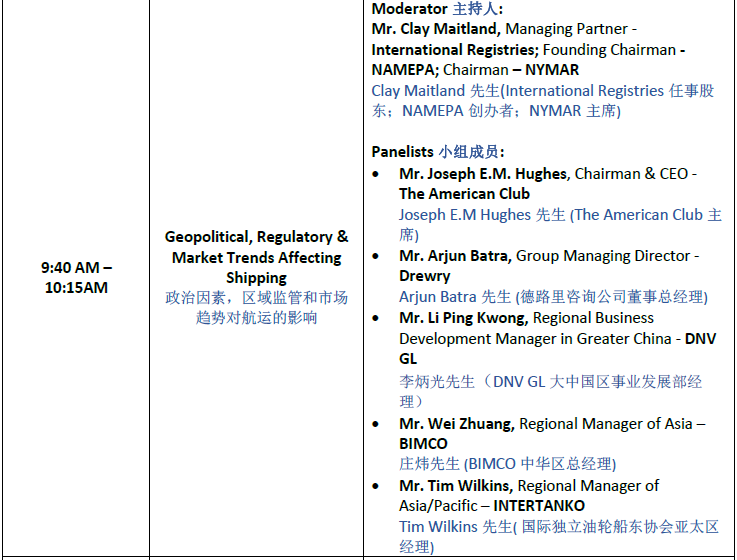Select the name 'Mr. Tim Wilkins,'
Viewport: 737px width, 560px height.
click(456, 485)
